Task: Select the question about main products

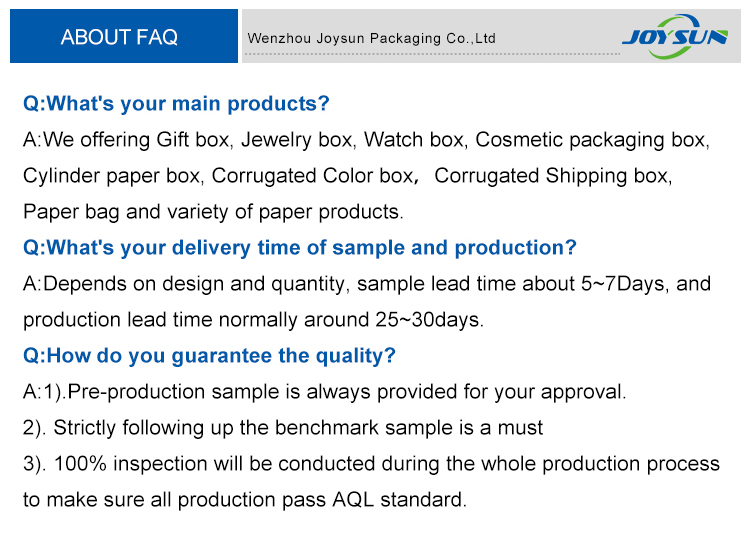Action: click(x=176, y=103)
